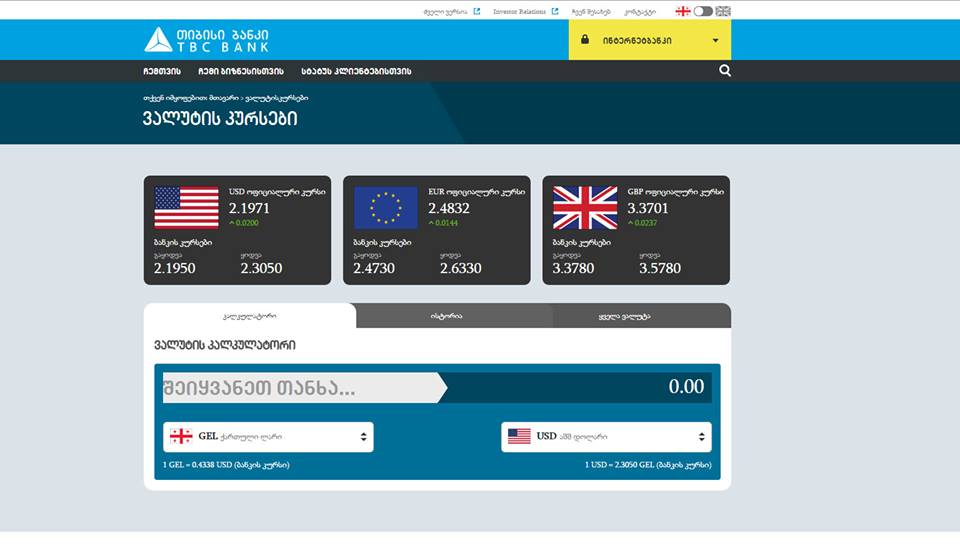Click the EUR sell rate 2.6330

point(460,268)
